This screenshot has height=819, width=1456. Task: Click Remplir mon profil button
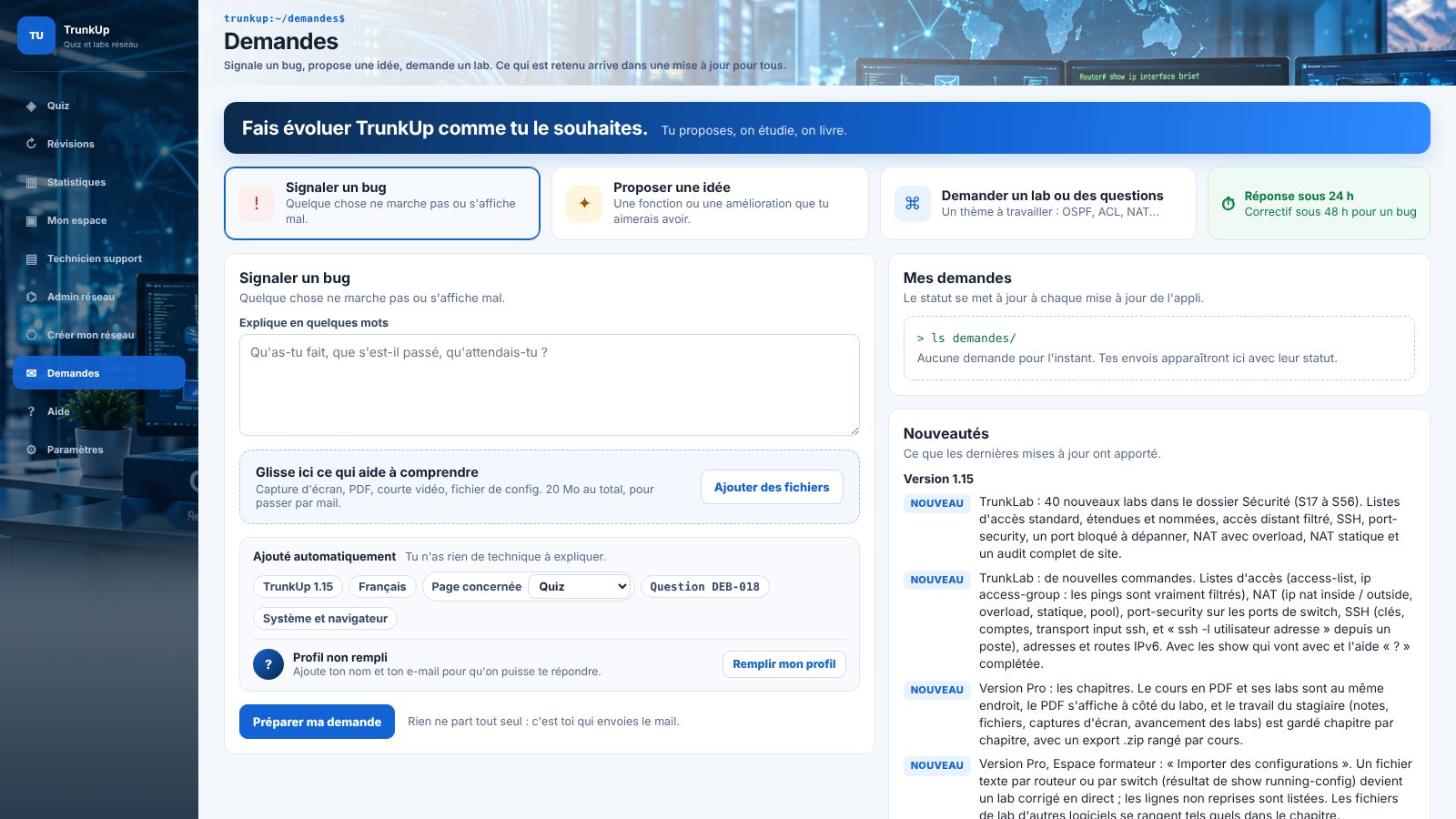pyautogui.click(x=784, y=664)
